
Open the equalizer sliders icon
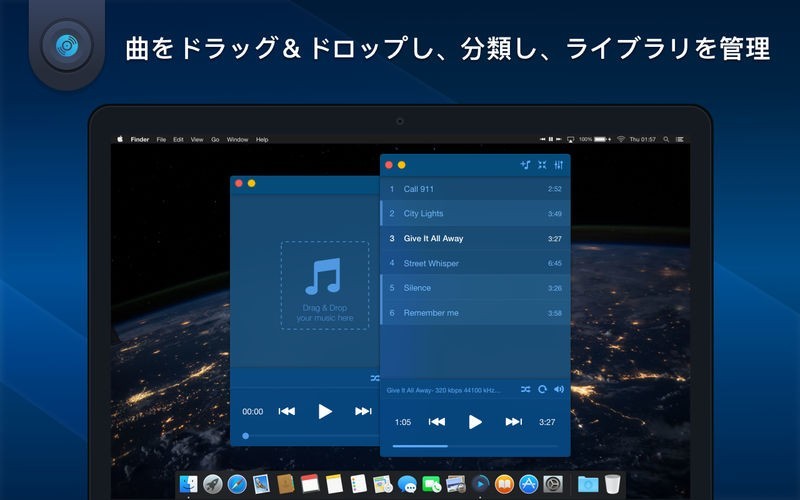click(559, 165)
